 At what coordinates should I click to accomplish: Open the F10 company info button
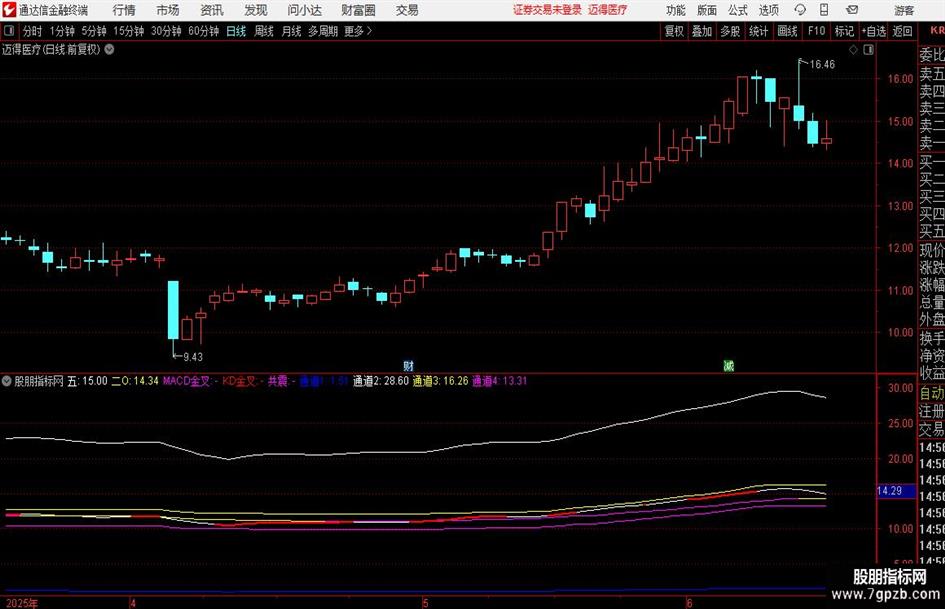817,31
